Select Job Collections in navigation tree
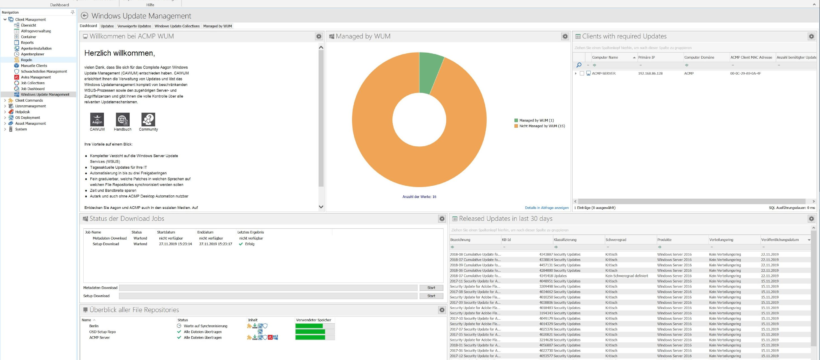Viewport: 820px width, 360px height. [32, 83]
